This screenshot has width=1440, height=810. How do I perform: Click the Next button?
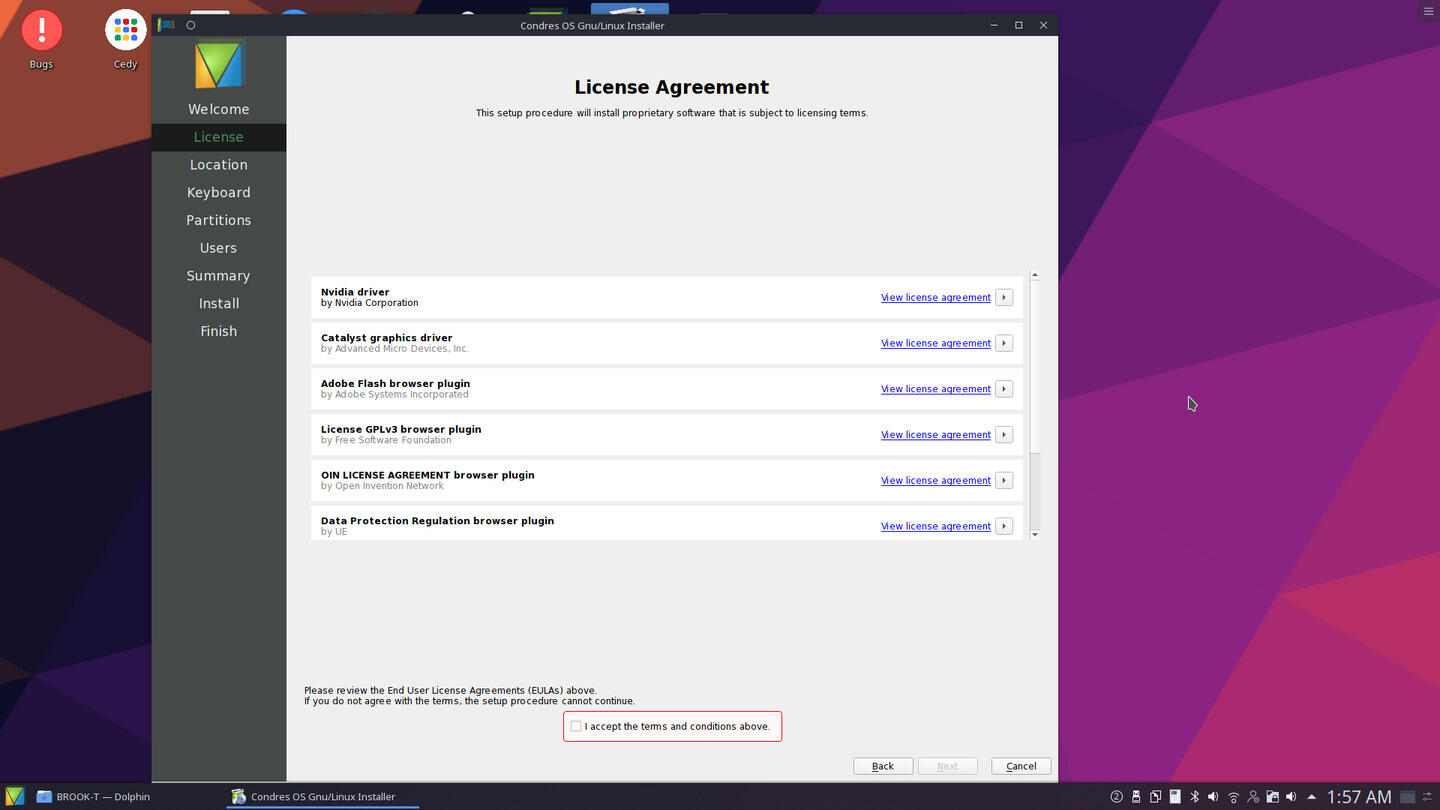947,766
